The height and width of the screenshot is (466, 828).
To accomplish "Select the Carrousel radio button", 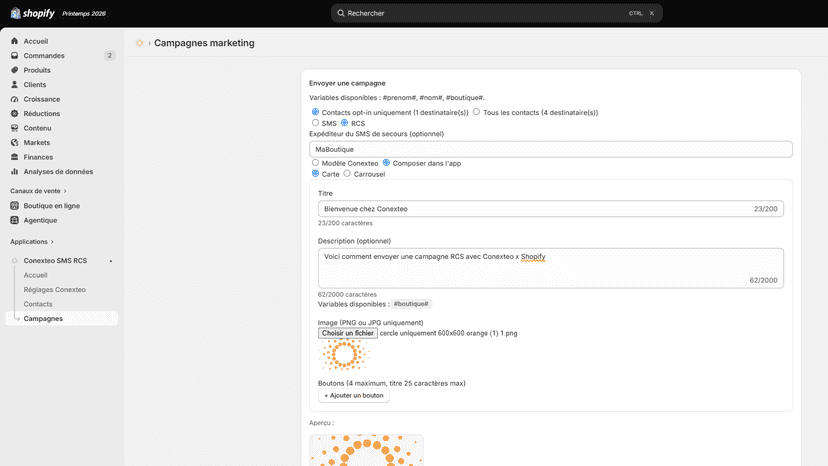I will tap(347, 173).
